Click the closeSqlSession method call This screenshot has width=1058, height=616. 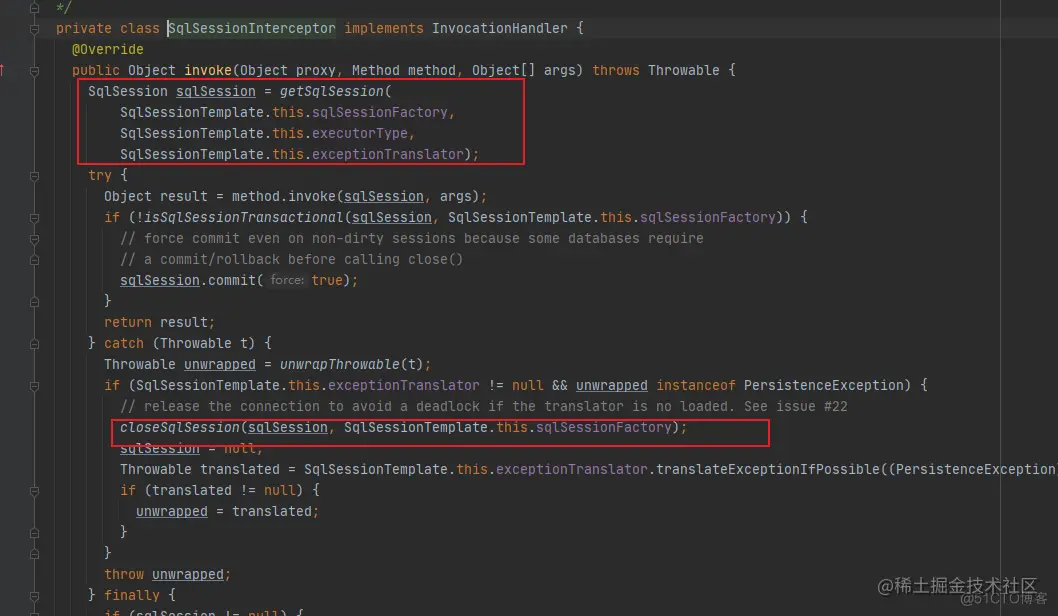coord(179,427)
